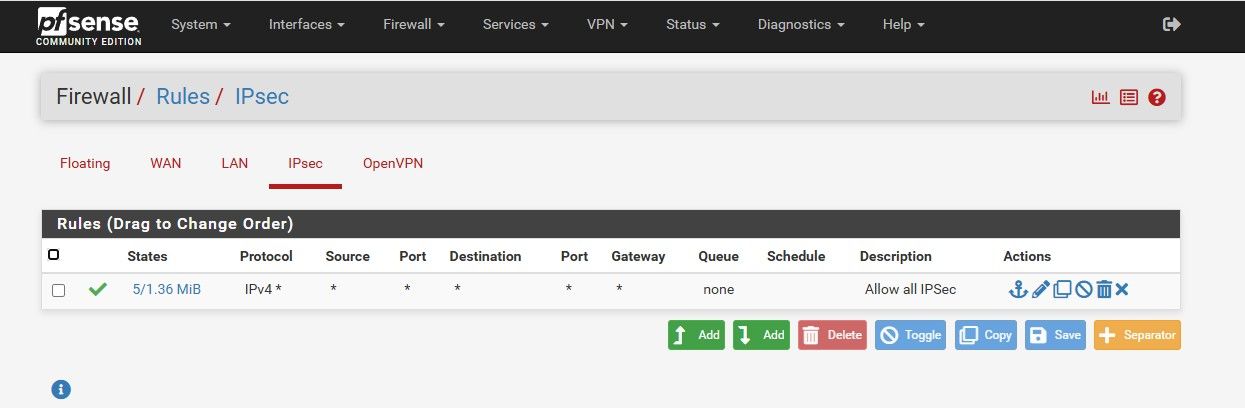Click the red help question mark icon
The height and width of the screenshot is (408, 1245).
click(1157, 97)
